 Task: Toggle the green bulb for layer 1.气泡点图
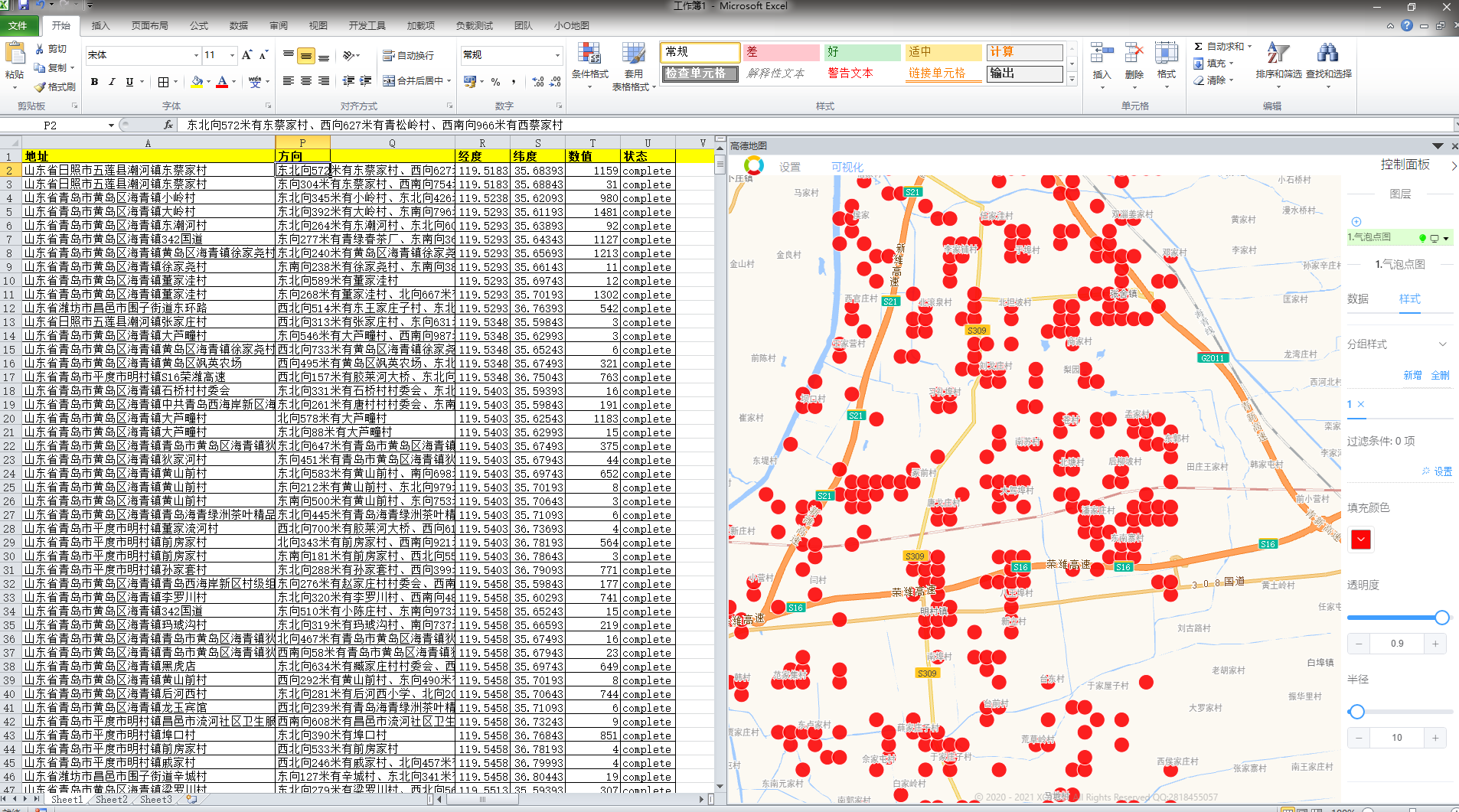1423,238
